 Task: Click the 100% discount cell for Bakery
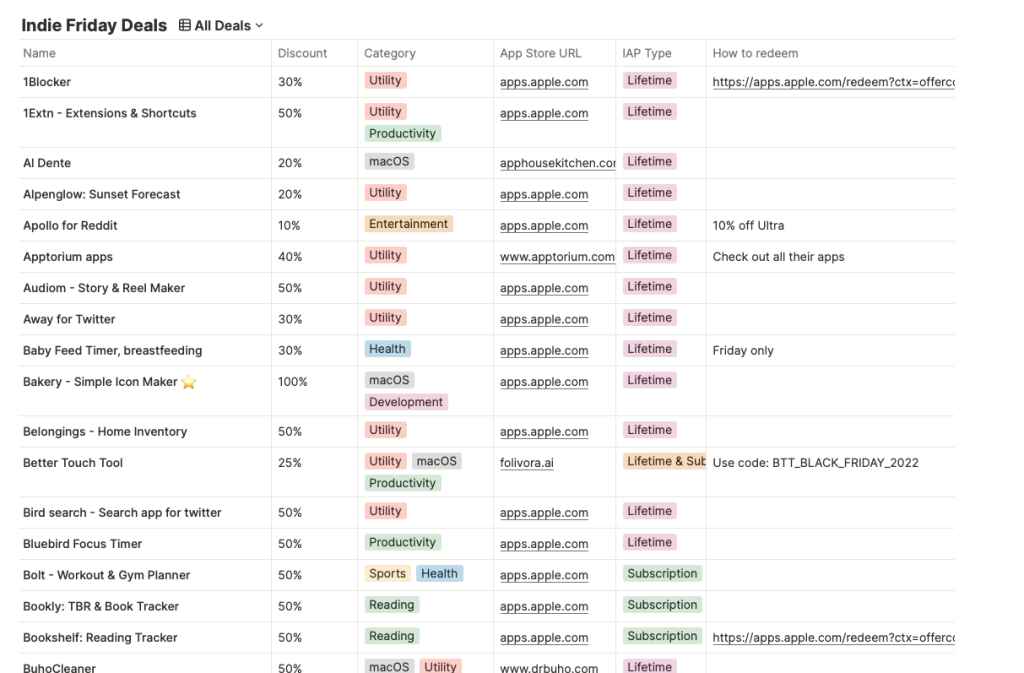[x=293, y=382]
